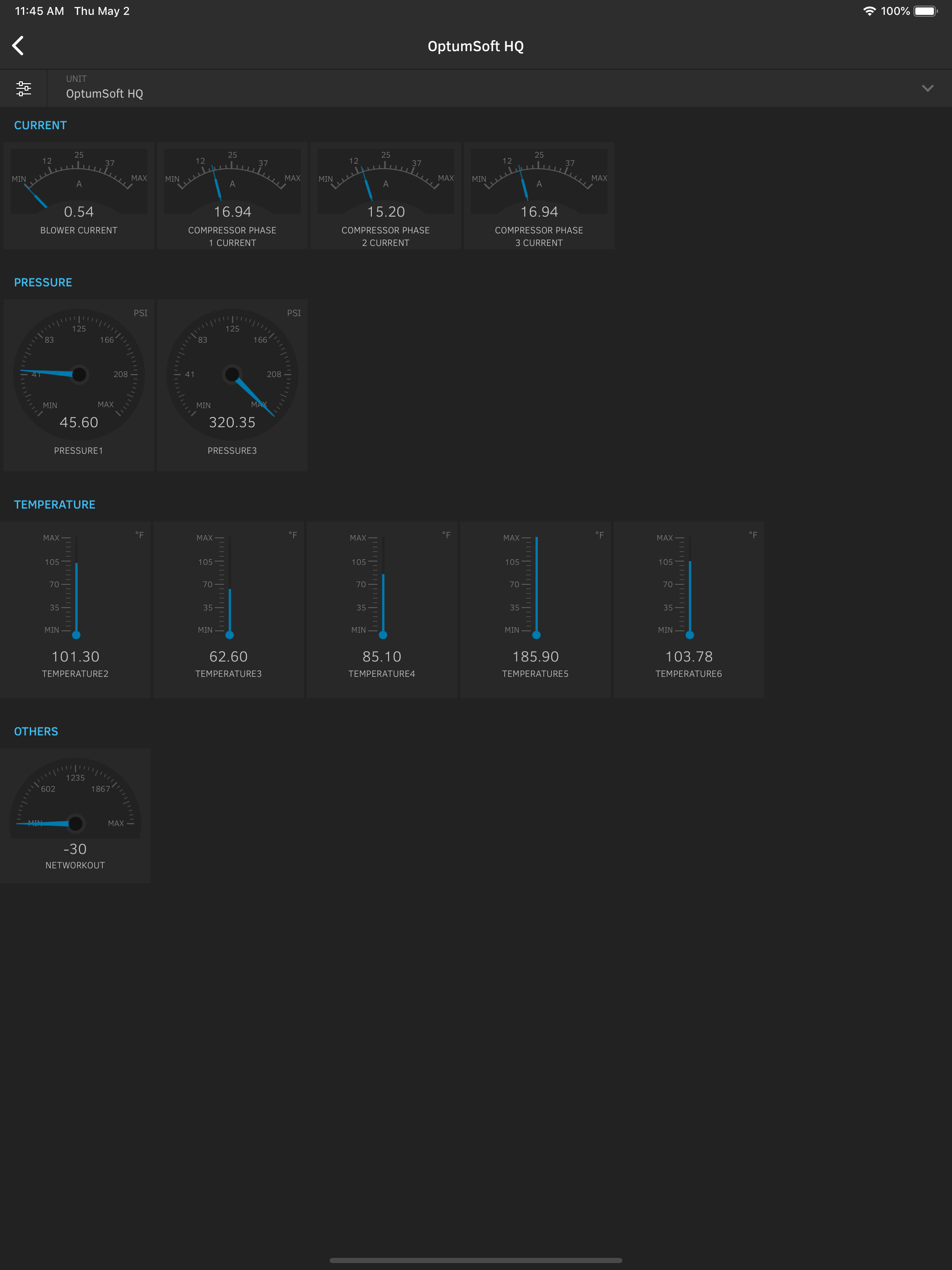The height and width of the screenshot is (1270, 952).
Task: Tap the Temperature2 thermometer
Action: [x=75, y=610]
